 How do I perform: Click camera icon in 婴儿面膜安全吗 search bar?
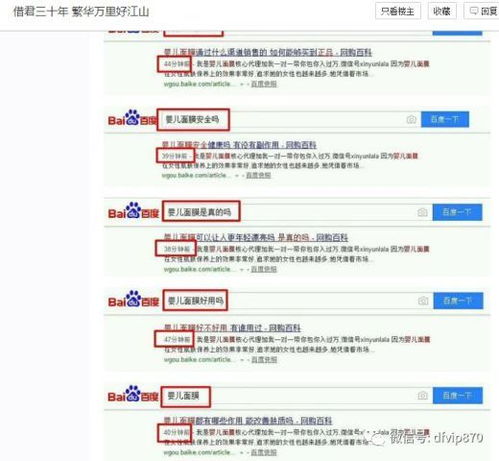click(411, 119)
